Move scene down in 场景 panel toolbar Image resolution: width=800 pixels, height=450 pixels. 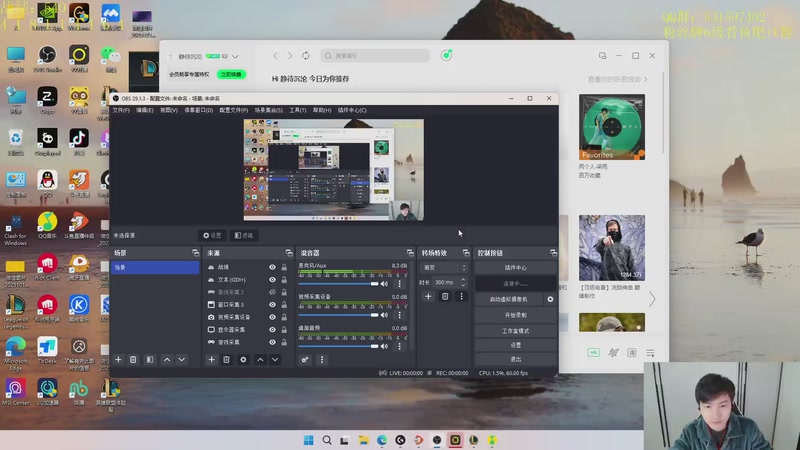click(182, 360)
